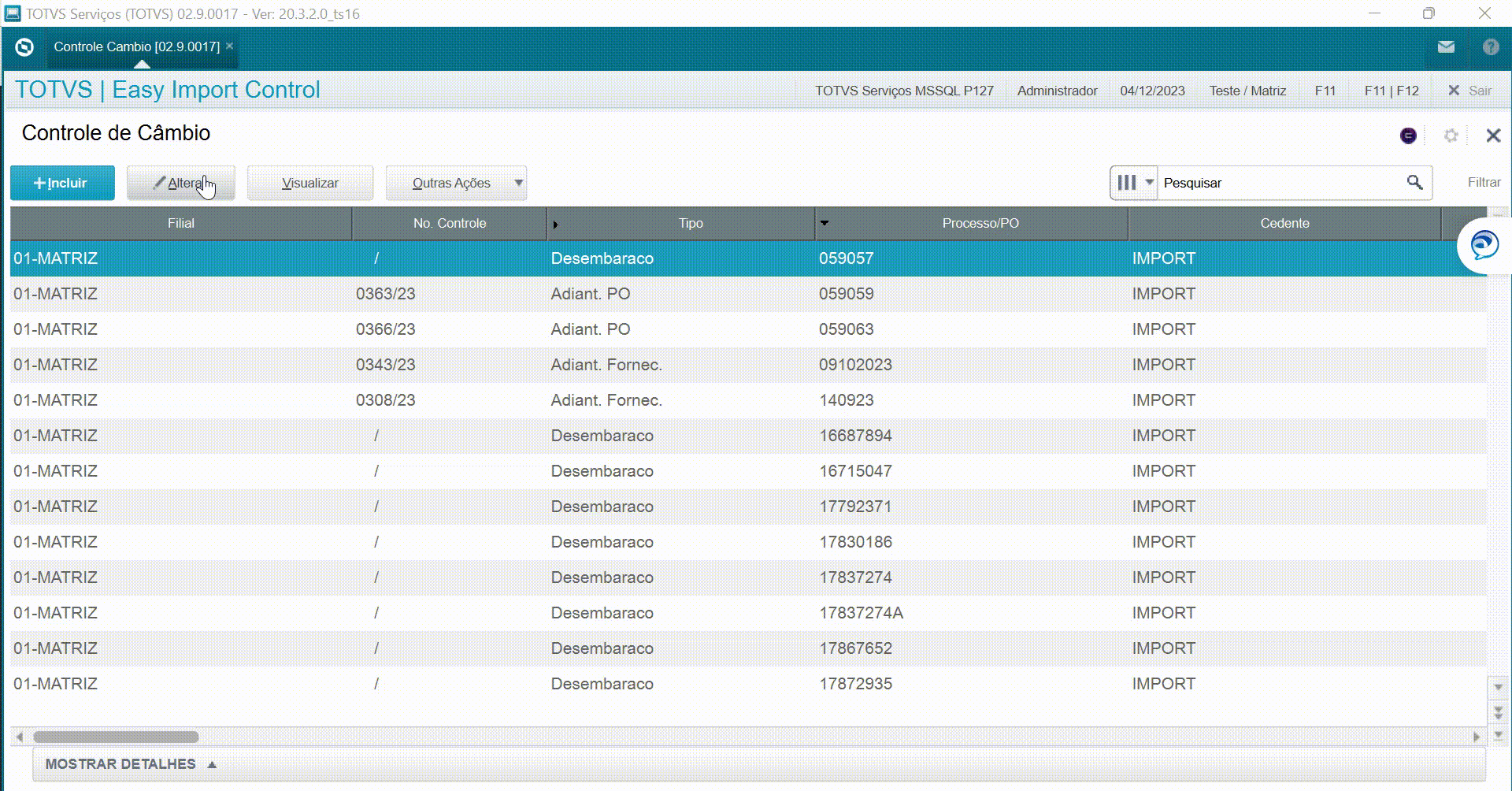Click the Sair exit button
This screenshot has height=791, width=1512.
pyautogui.click(x=1470, y=91)
